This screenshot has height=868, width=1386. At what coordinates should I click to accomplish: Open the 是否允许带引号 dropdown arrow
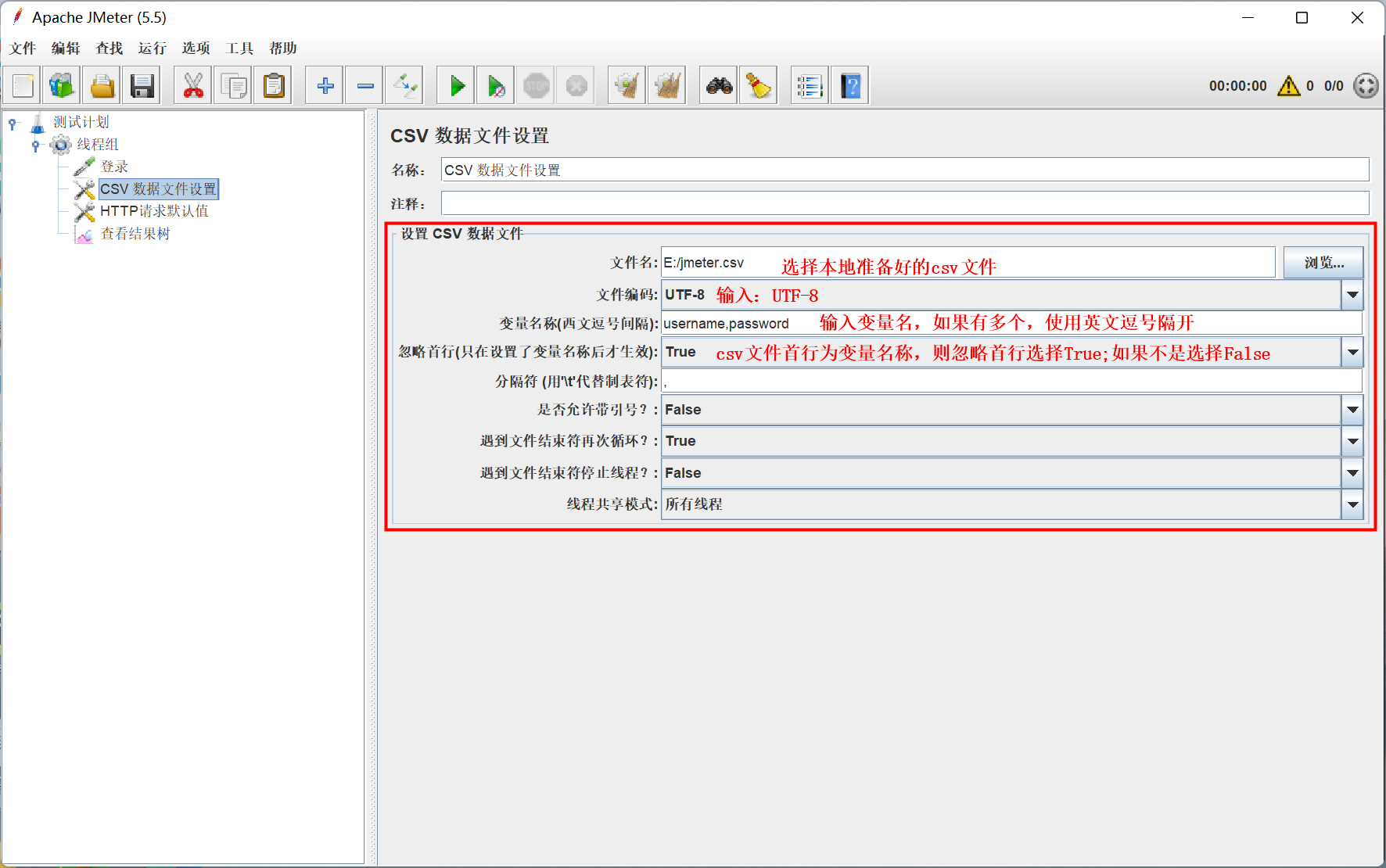[x=1352, y=410]
